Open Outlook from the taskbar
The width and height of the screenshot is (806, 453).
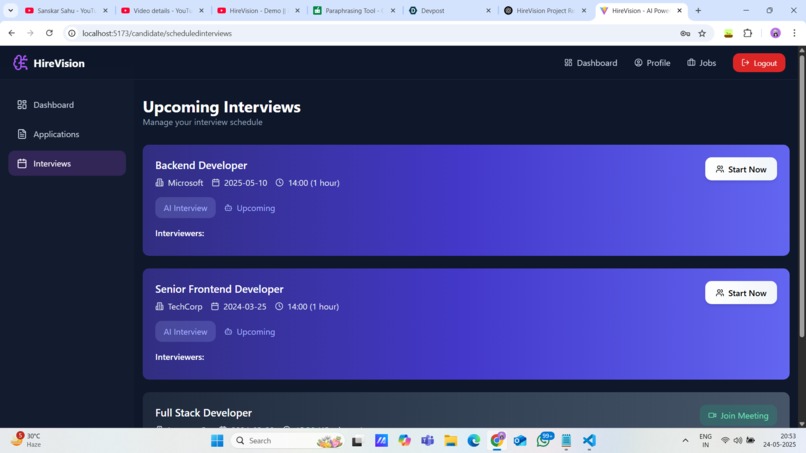click(520, 441)
